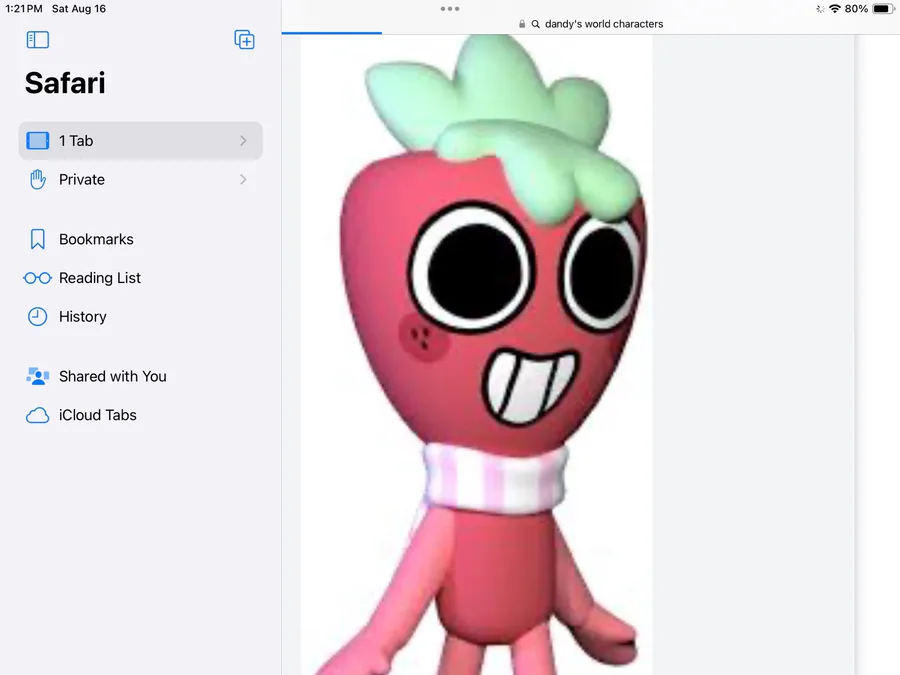Click the status bar time 1:21 PM
Viewport: 900px width, 675px height.
[24, 9]
